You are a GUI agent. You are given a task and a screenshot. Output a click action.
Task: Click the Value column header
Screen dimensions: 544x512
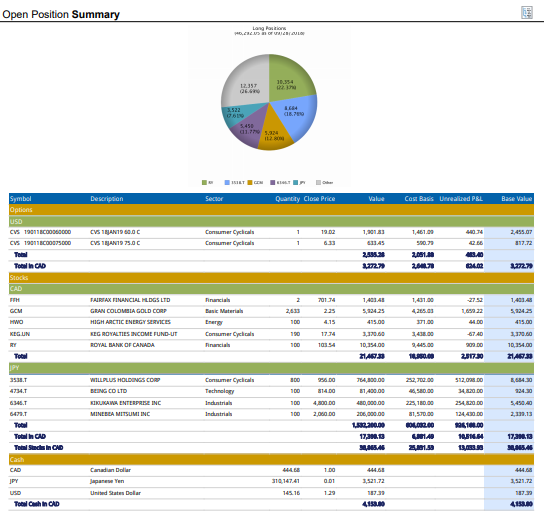[x=376, y=199]
